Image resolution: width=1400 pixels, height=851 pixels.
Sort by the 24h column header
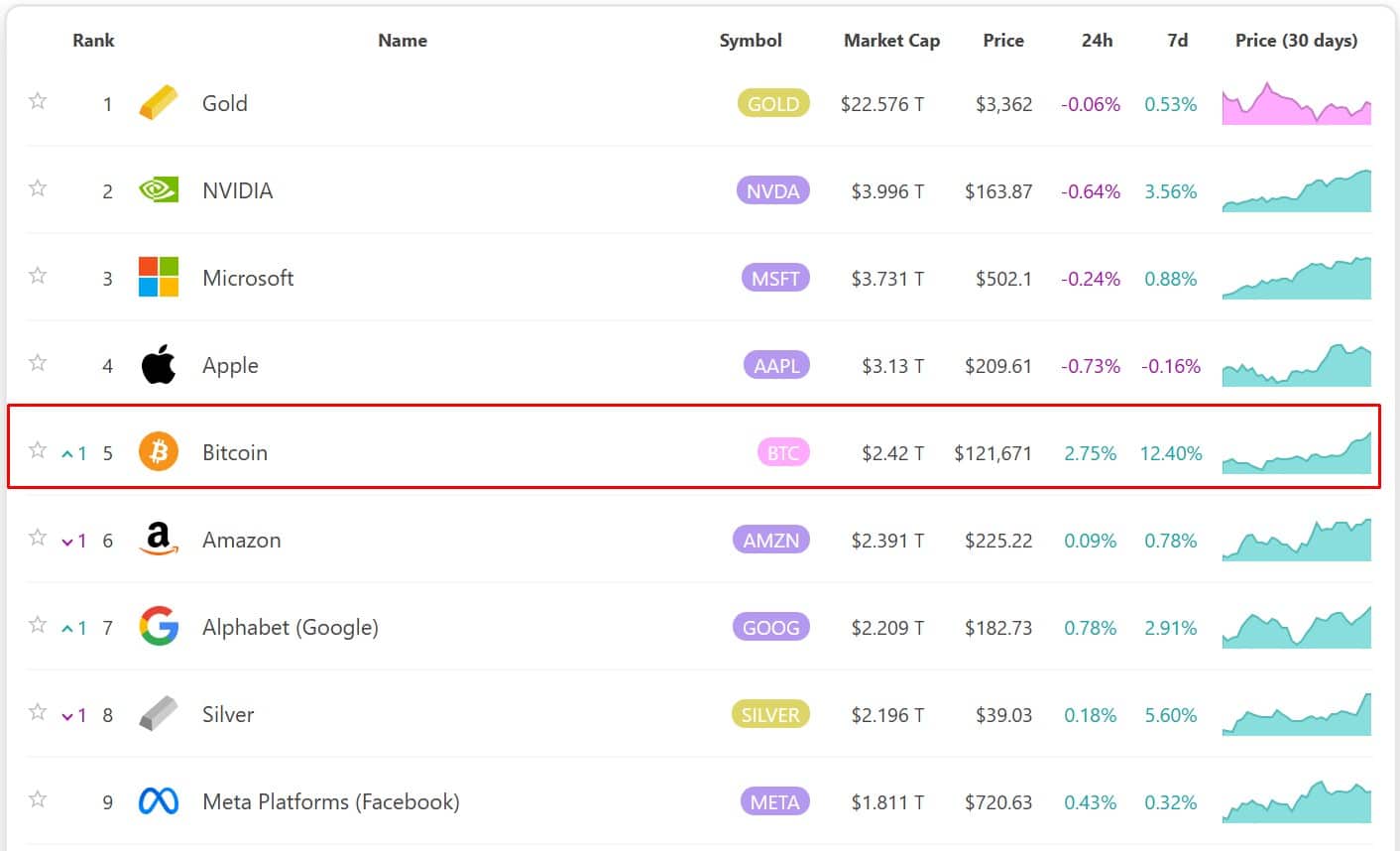click(x=1097, y=41)
